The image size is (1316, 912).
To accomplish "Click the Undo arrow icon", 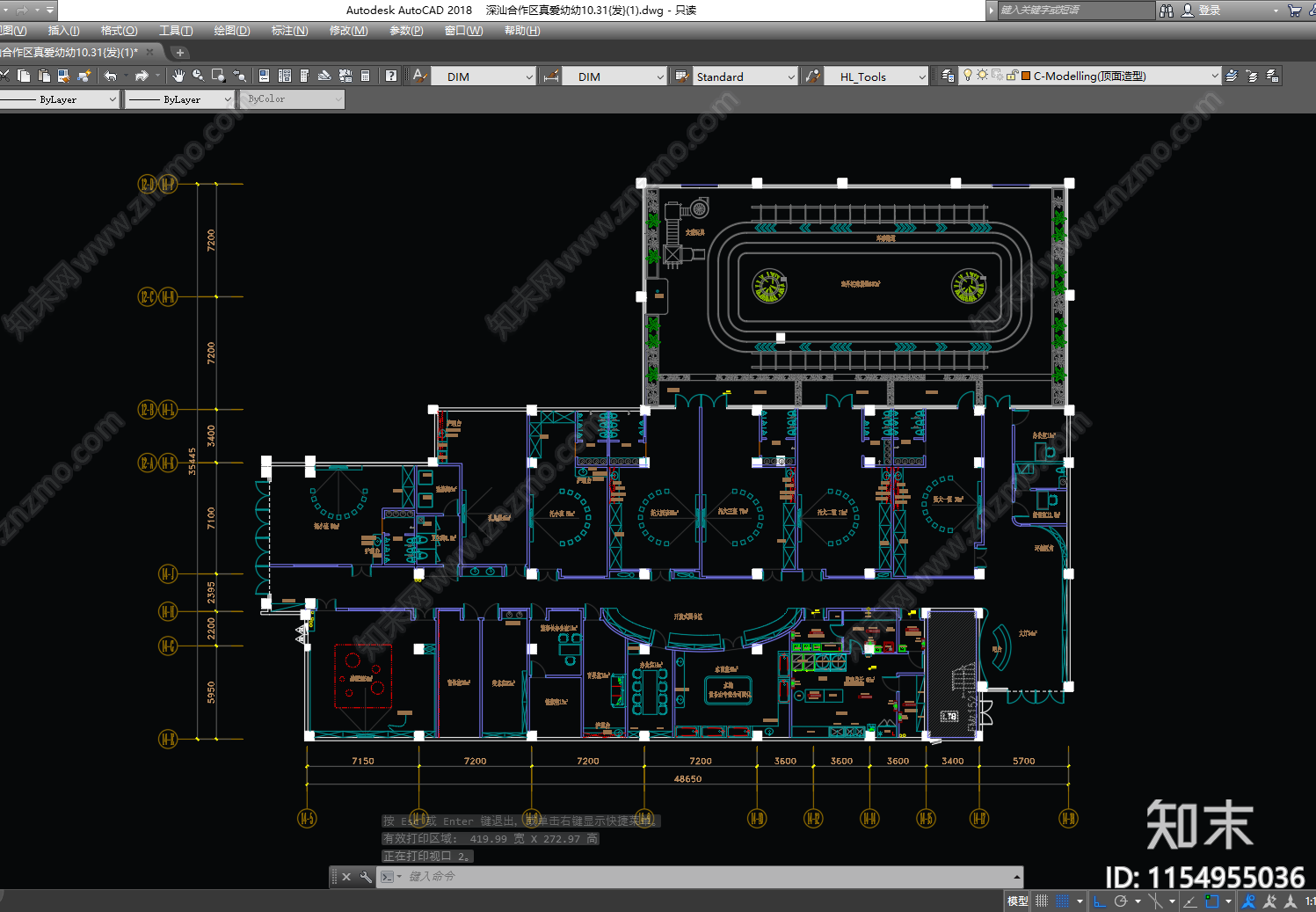I will 110,76.
